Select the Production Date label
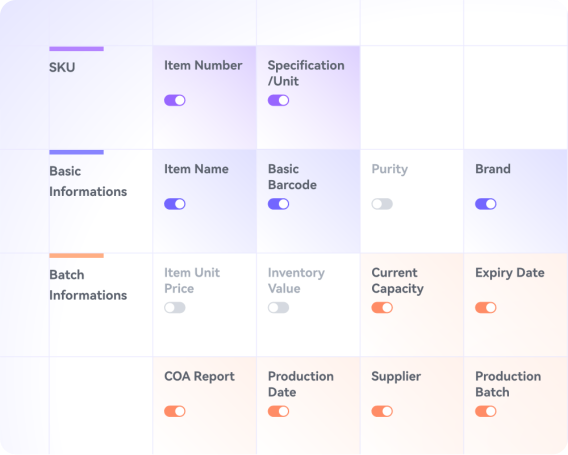 301,384
